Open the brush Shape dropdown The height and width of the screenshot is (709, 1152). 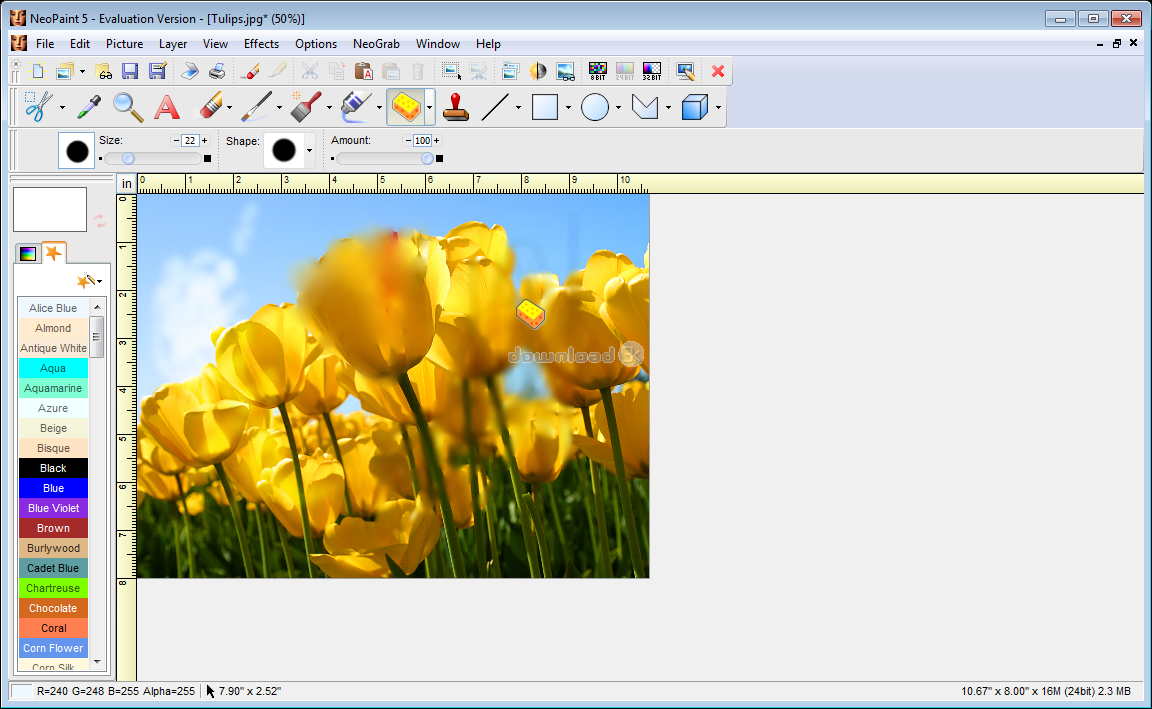coord(309,151)
